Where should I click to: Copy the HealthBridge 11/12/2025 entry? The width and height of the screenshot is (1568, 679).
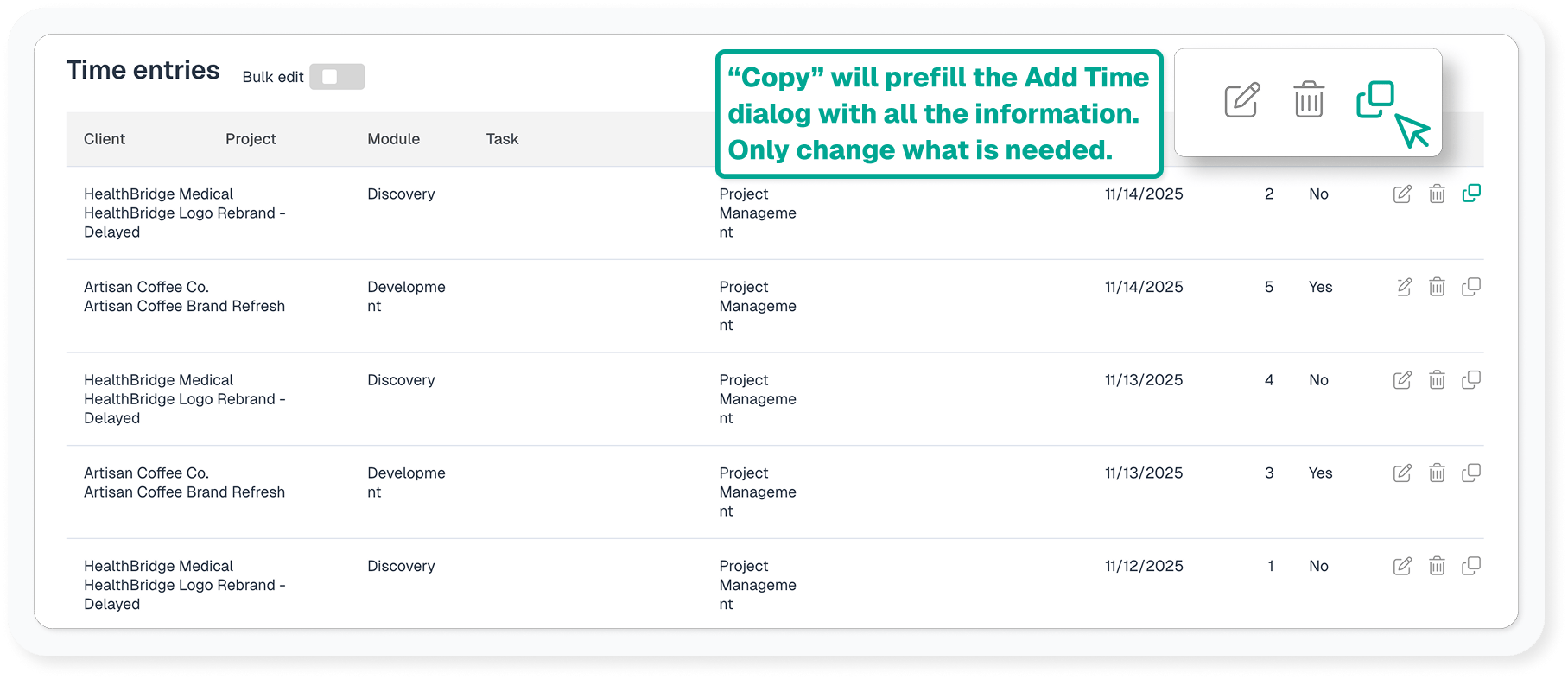(x=1471, y=567)
